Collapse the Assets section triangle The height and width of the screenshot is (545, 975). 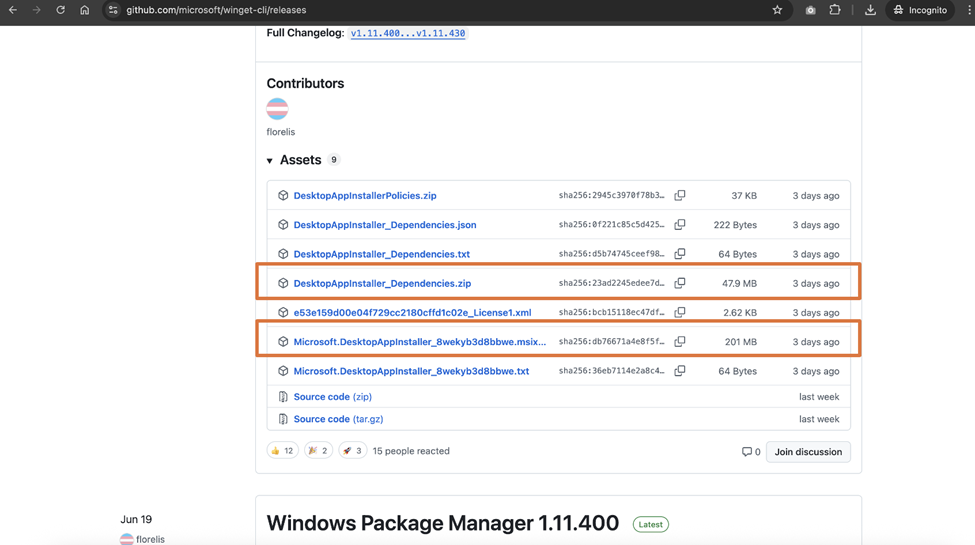coord(270,161)
